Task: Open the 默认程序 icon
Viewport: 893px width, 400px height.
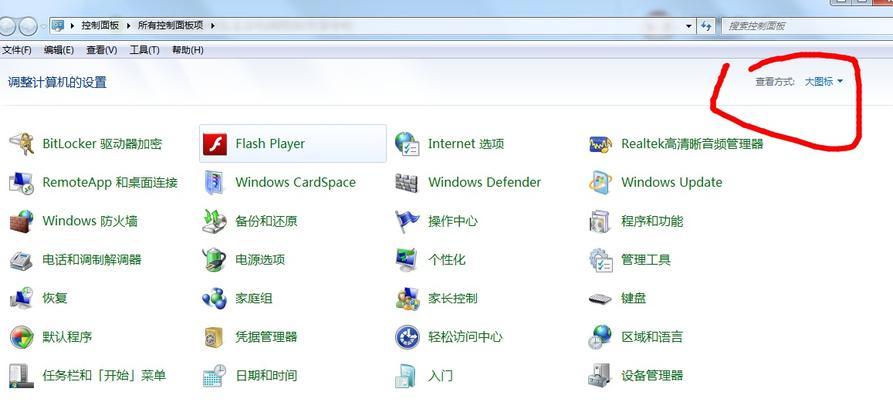Action: [22, 337]
